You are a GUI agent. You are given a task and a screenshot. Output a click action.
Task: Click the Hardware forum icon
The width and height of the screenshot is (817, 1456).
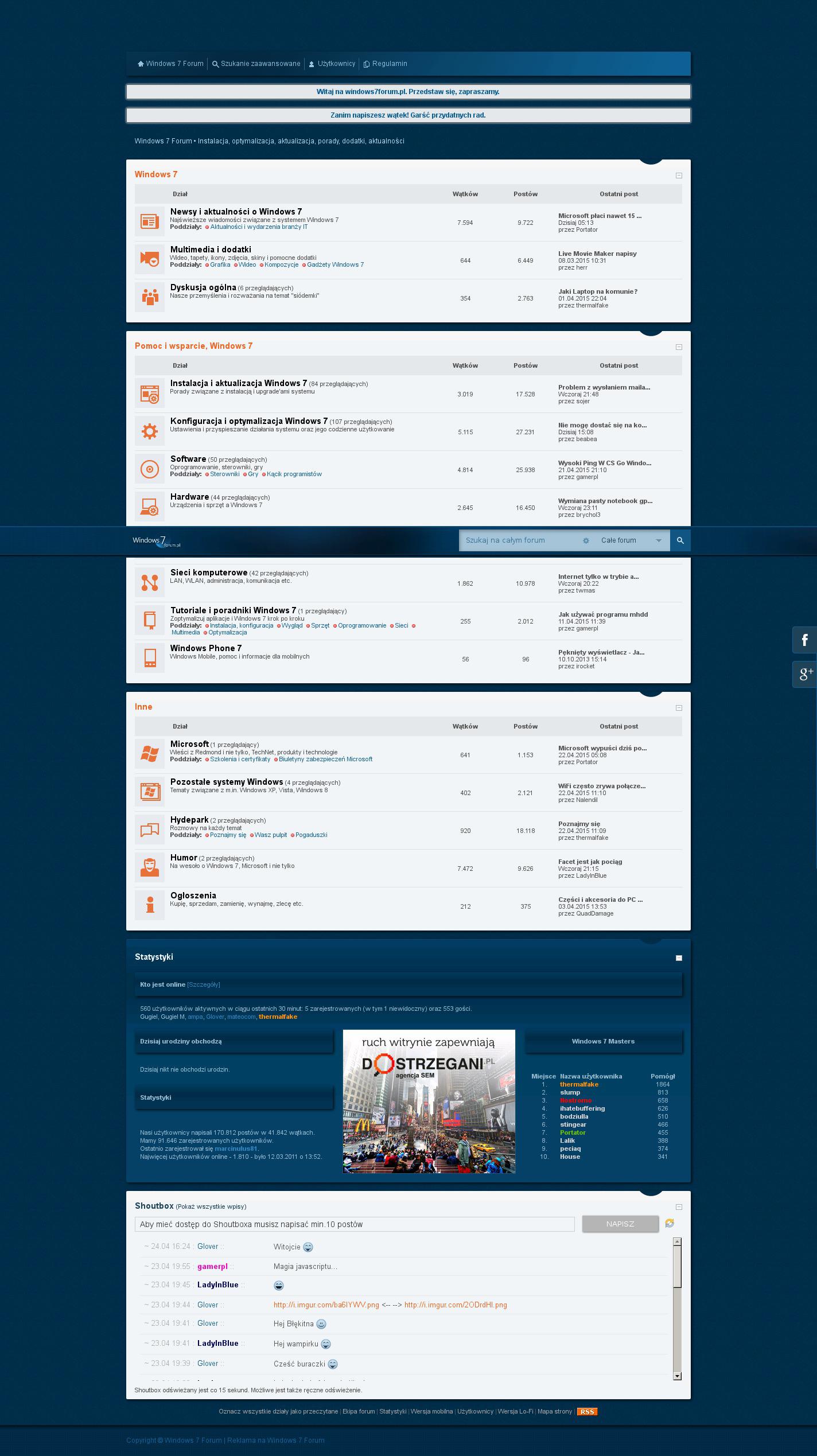pyautogui.click(x=150, y=507)
